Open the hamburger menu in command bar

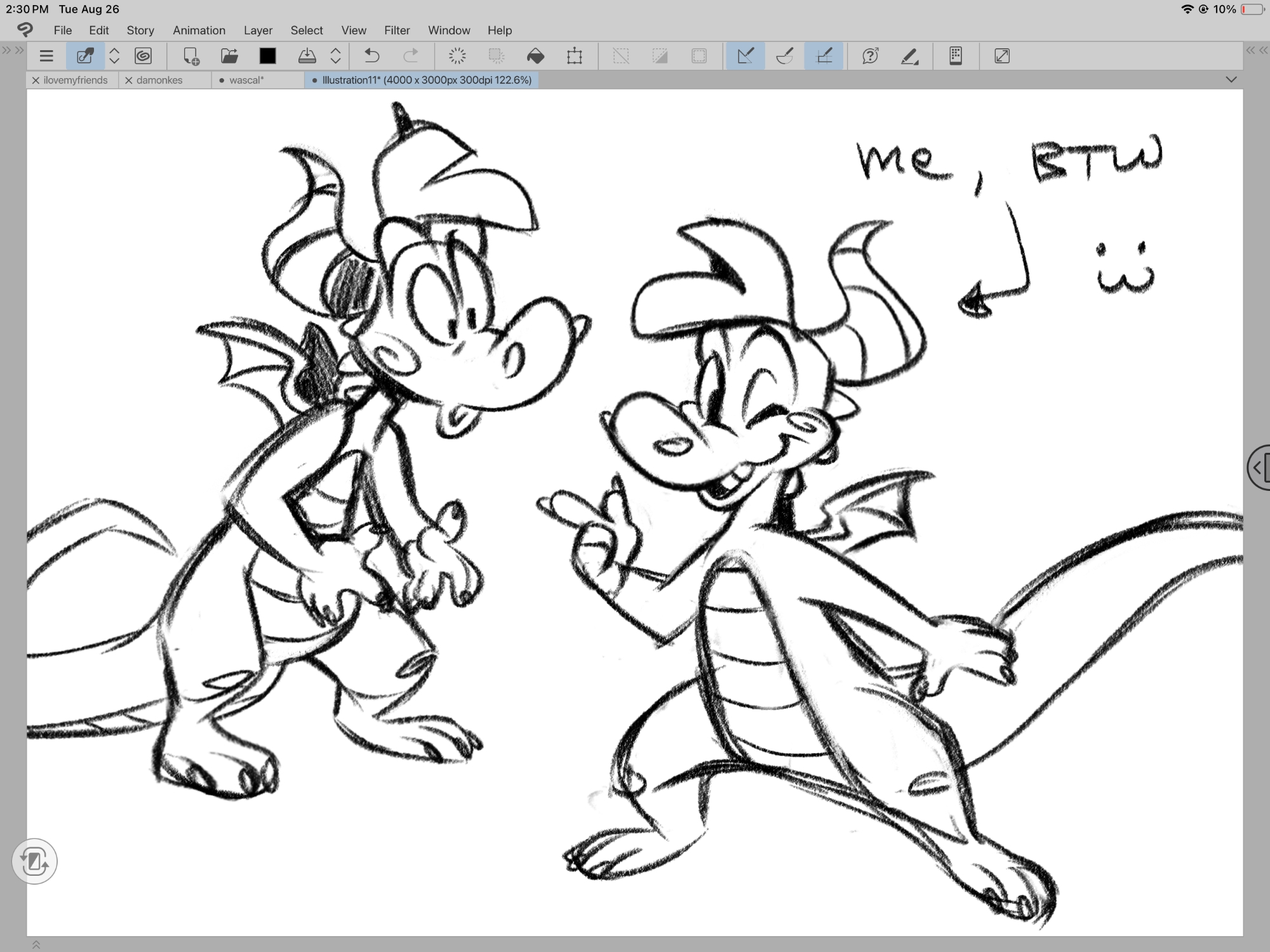(46, 56)
